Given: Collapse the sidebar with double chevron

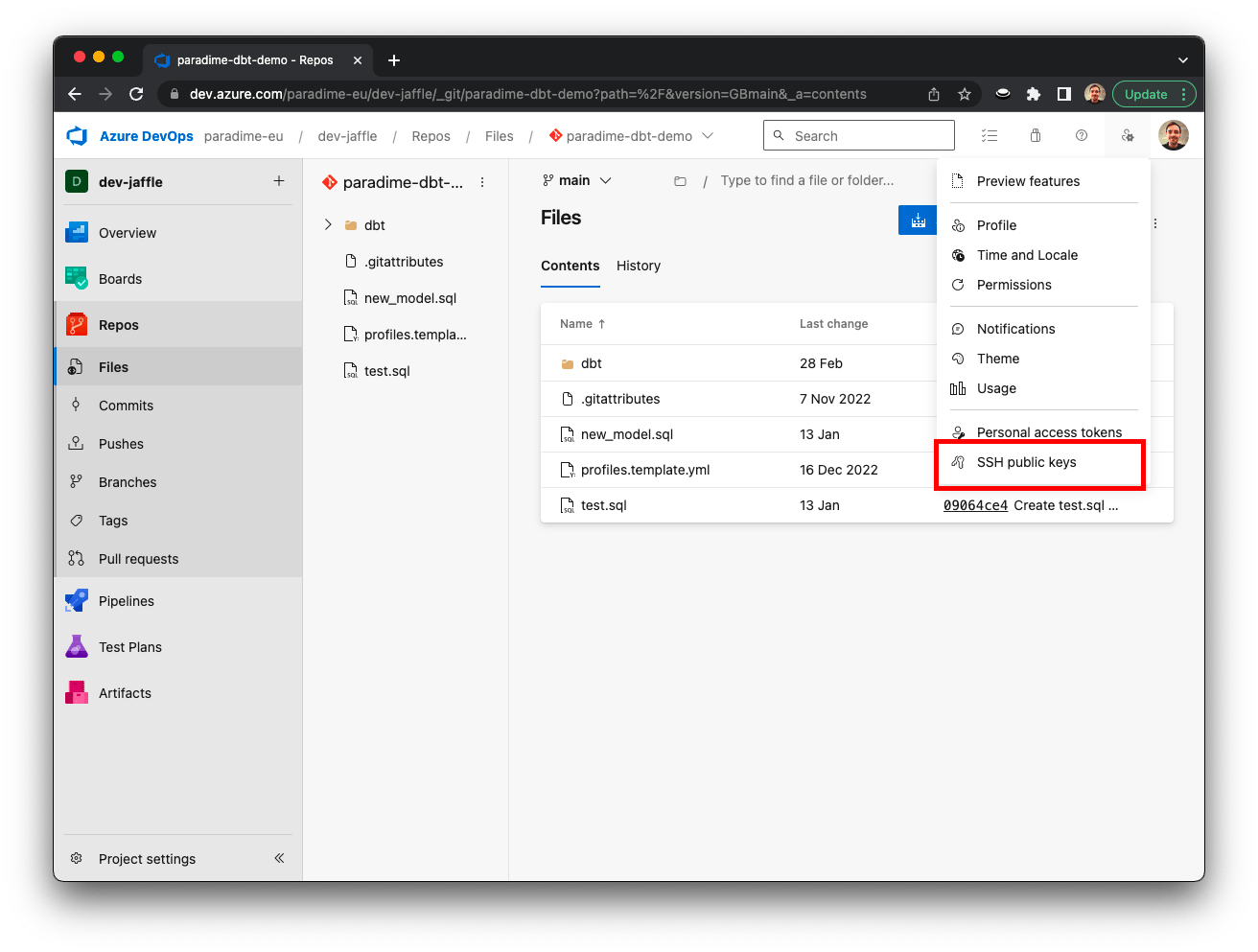Looking at the screenshot, I should coord(279,858).
